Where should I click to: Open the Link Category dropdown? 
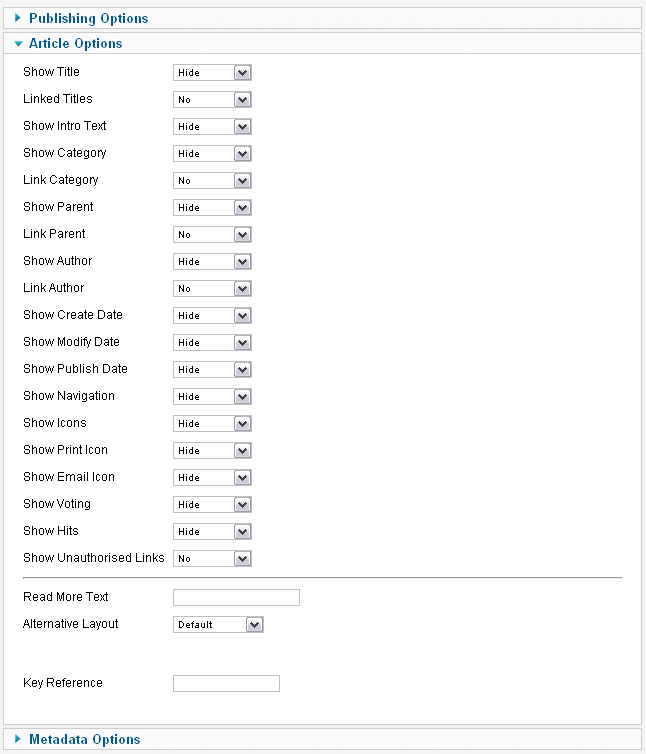pos(212,180)
